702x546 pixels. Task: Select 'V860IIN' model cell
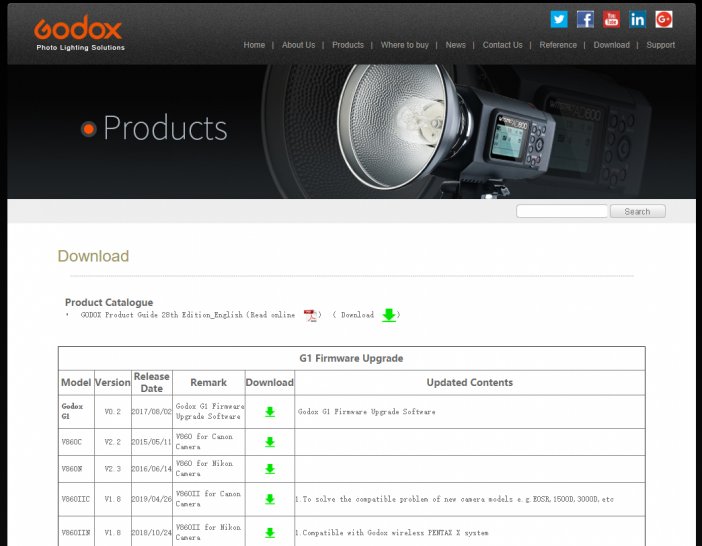click(76, 533)
